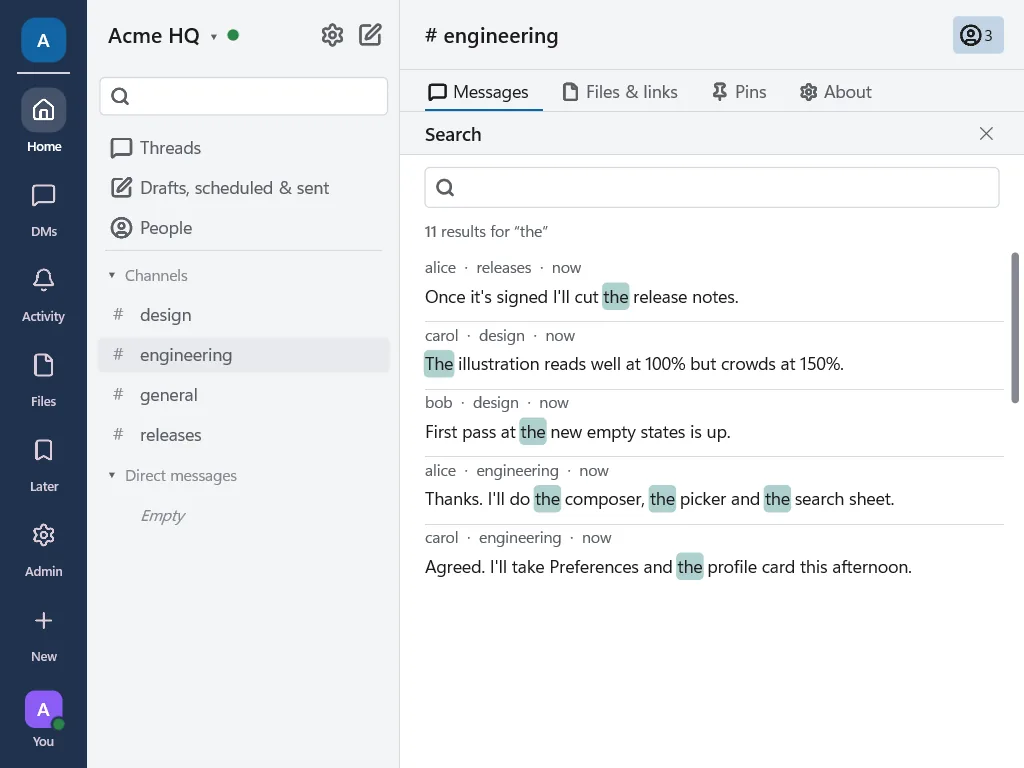1024x768 pixels.
Task: Click the hash icon beside design channel
Action: (x=118, y=315)
